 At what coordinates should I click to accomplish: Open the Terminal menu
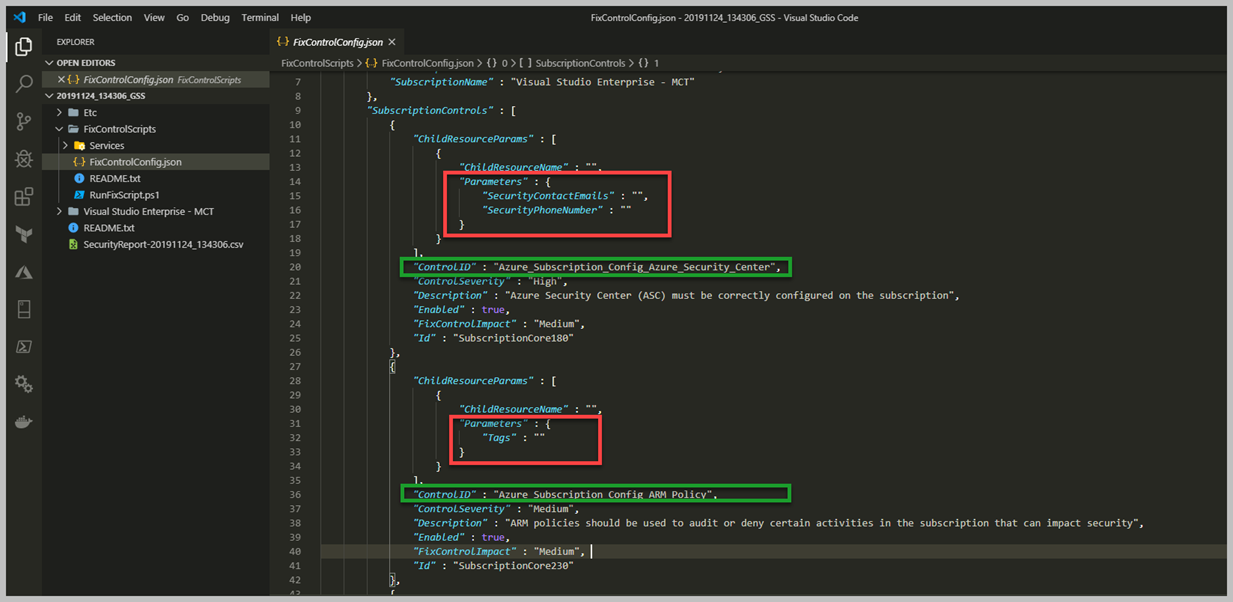[x=260, y=17]
